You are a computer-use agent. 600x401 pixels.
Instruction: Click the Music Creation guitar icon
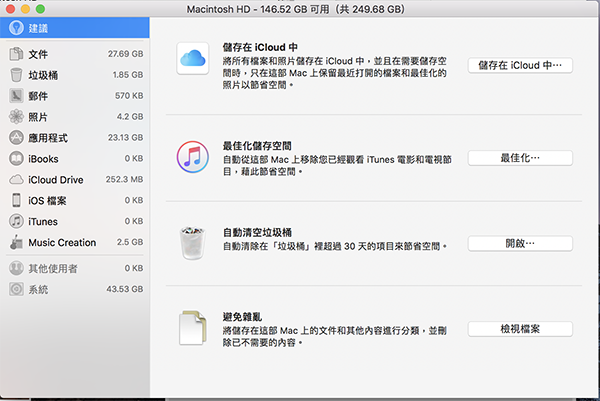[x=16, y=242]
